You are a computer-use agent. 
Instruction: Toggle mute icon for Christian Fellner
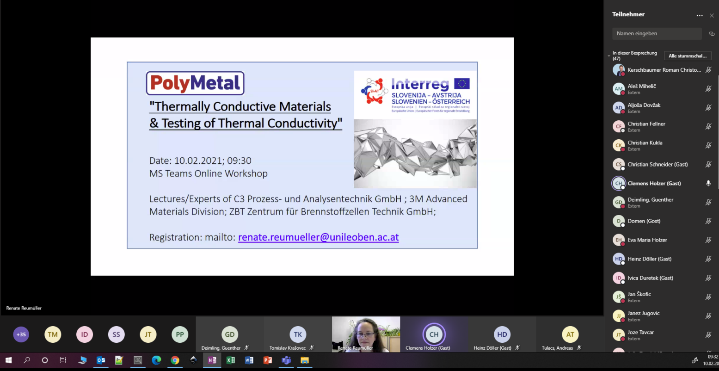[x=708, y=126]
